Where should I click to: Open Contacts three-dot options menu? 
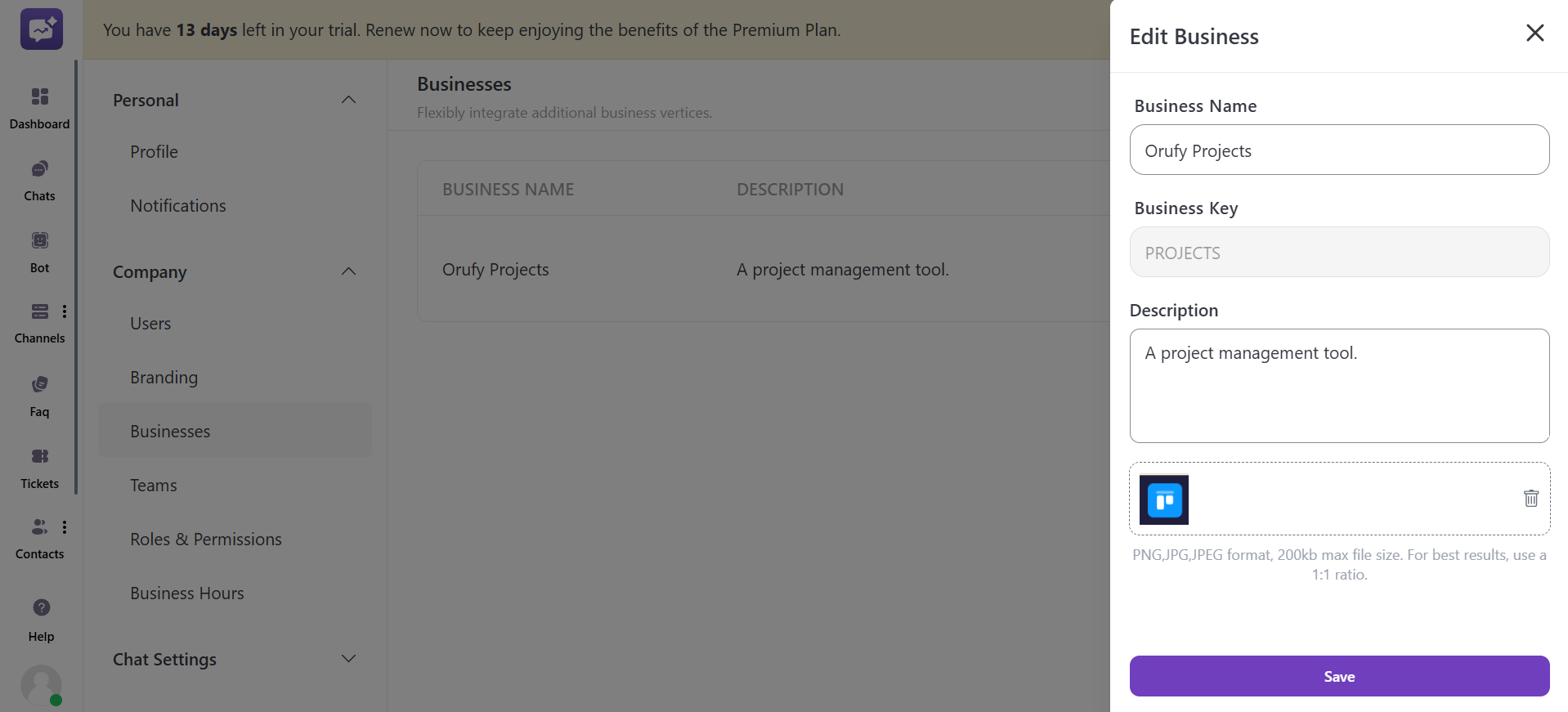[65, 527]
